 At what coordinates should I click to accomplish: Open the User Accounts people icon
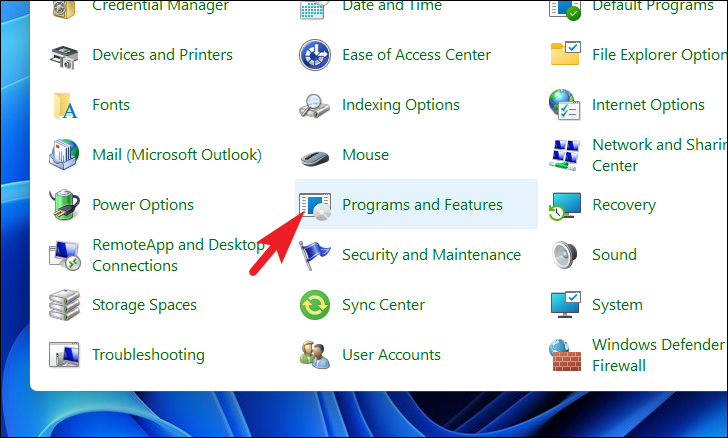click(315, 355)
